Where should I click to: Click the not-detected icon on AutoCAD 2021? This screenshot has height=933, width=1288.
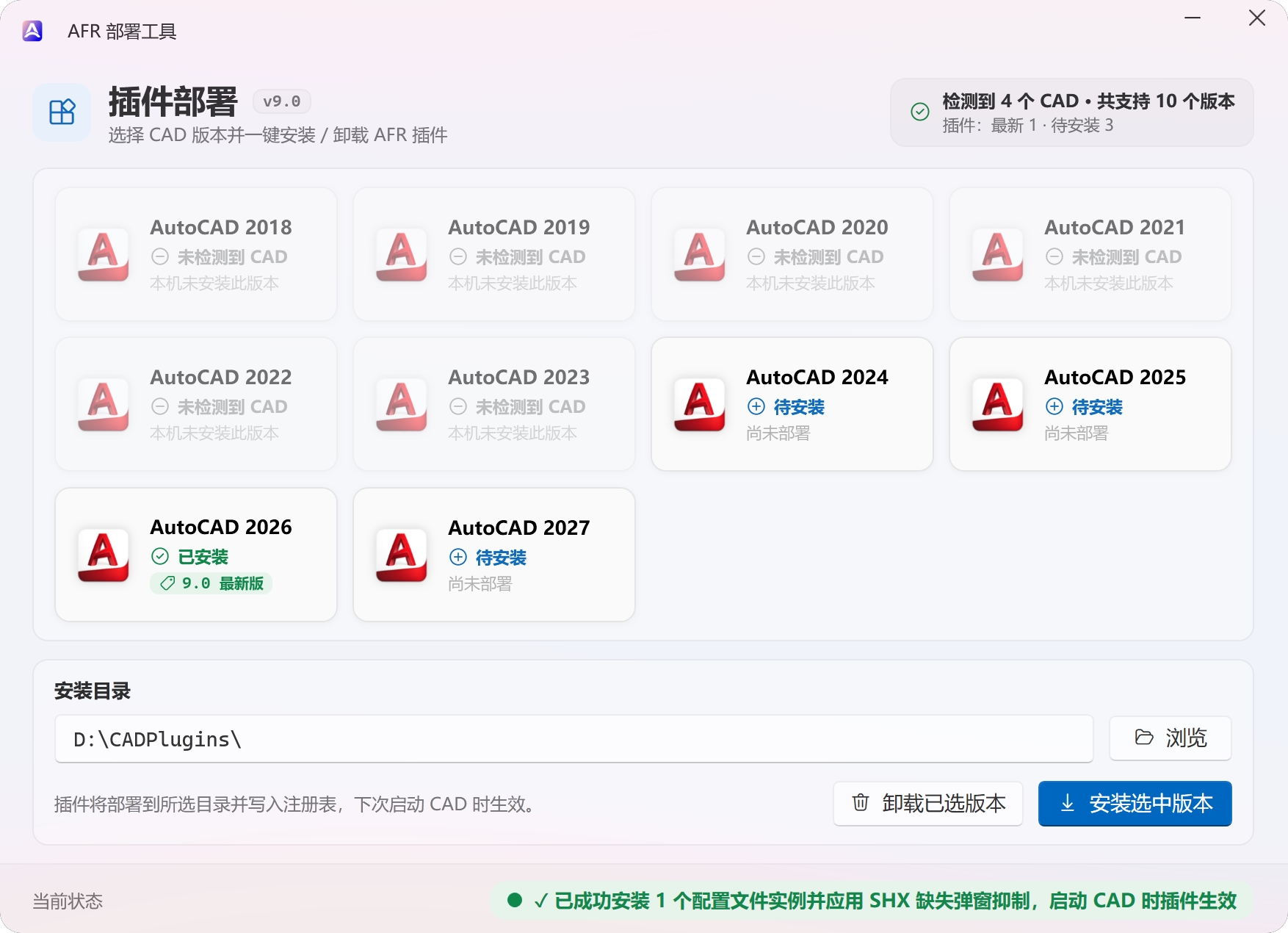coord(1054,256)
